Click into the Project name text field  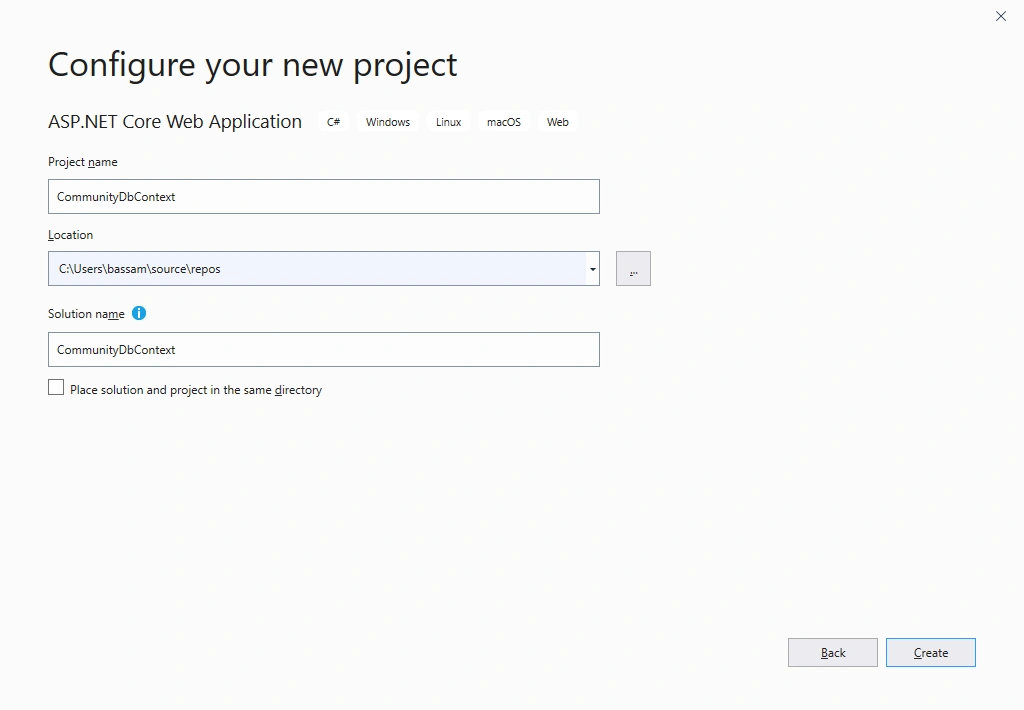click(x=324, y=197)
